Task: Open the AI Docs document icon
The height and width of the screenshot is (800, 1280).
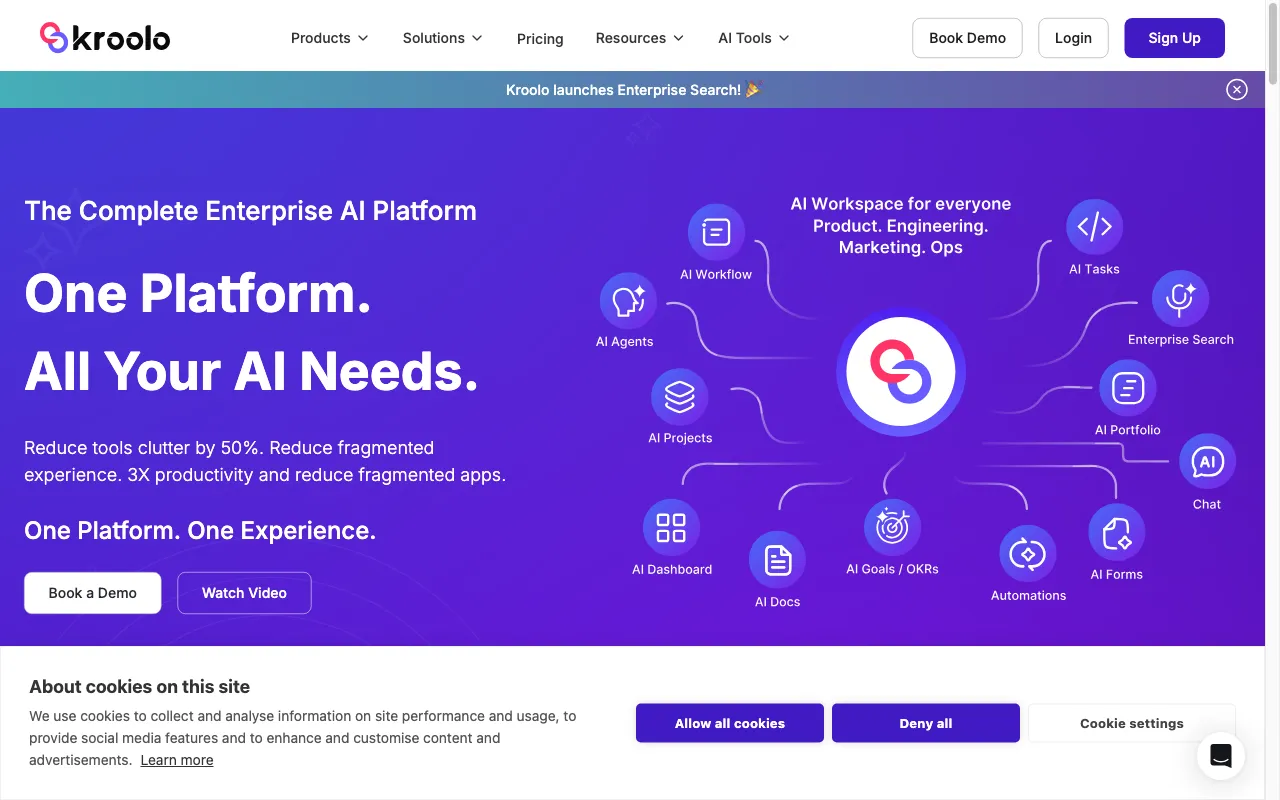Action: point(778,560)
